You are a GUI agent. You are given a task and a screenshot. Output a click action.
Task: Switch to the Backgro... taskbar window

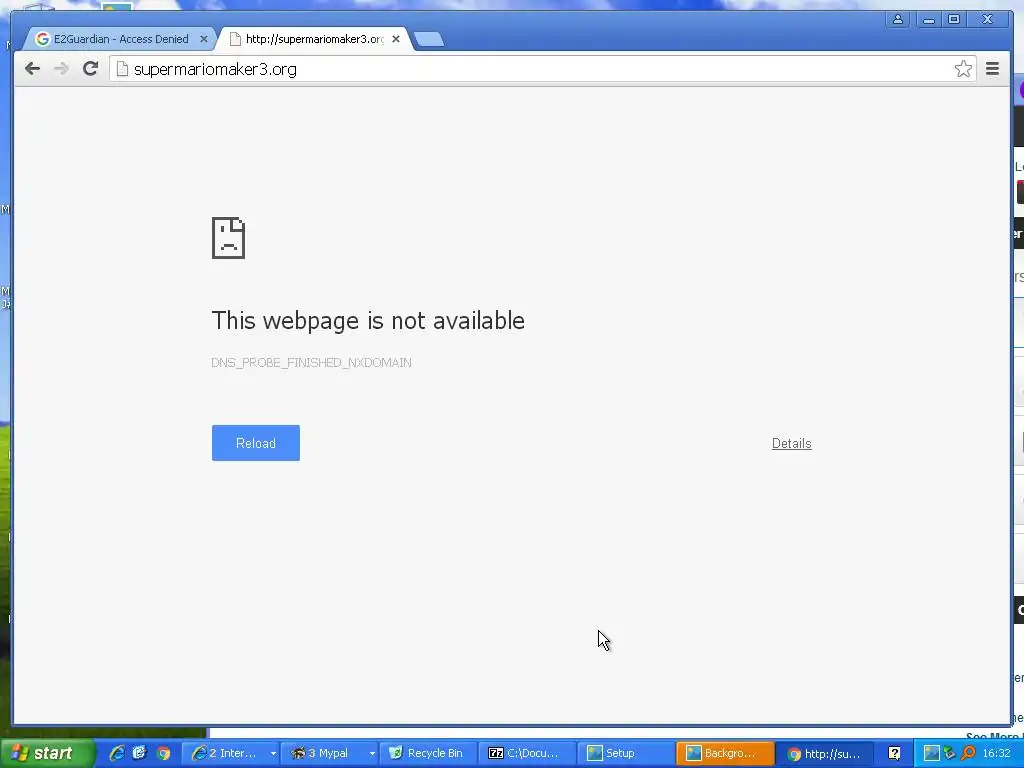click(x=725, y=753)
